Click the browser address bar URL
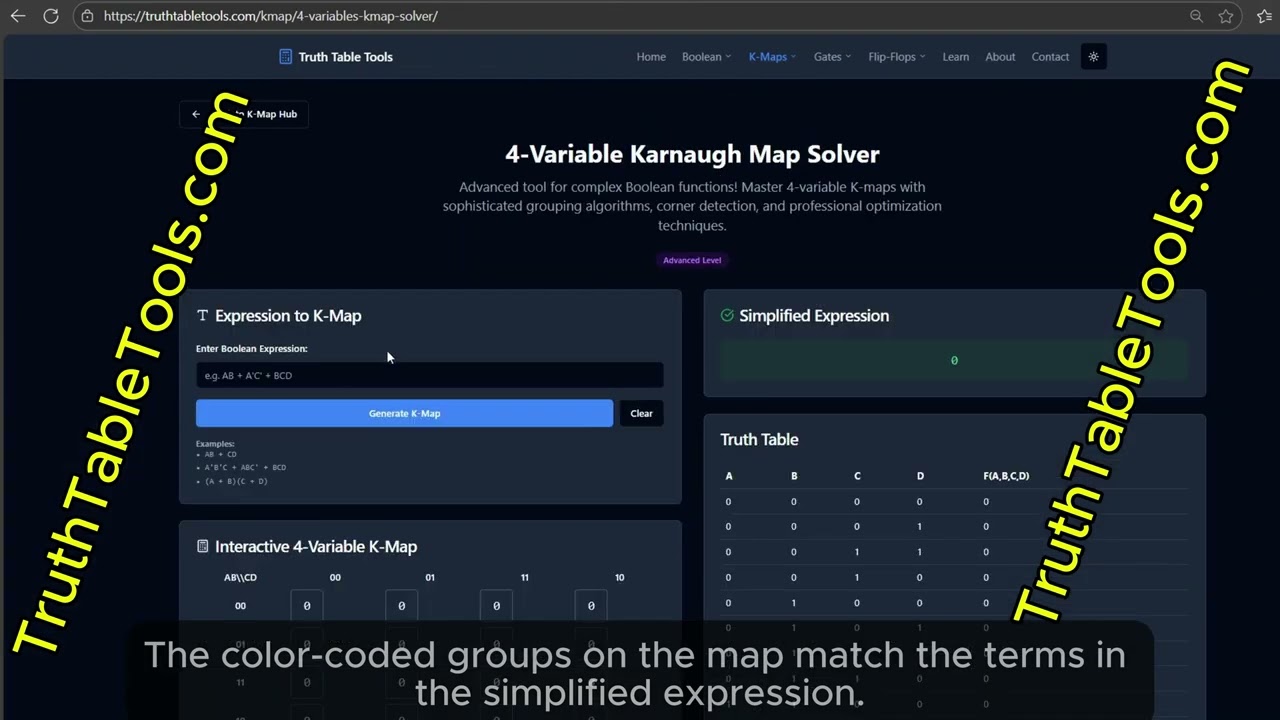The image size is (1280, 720). (x=271, y=16)
